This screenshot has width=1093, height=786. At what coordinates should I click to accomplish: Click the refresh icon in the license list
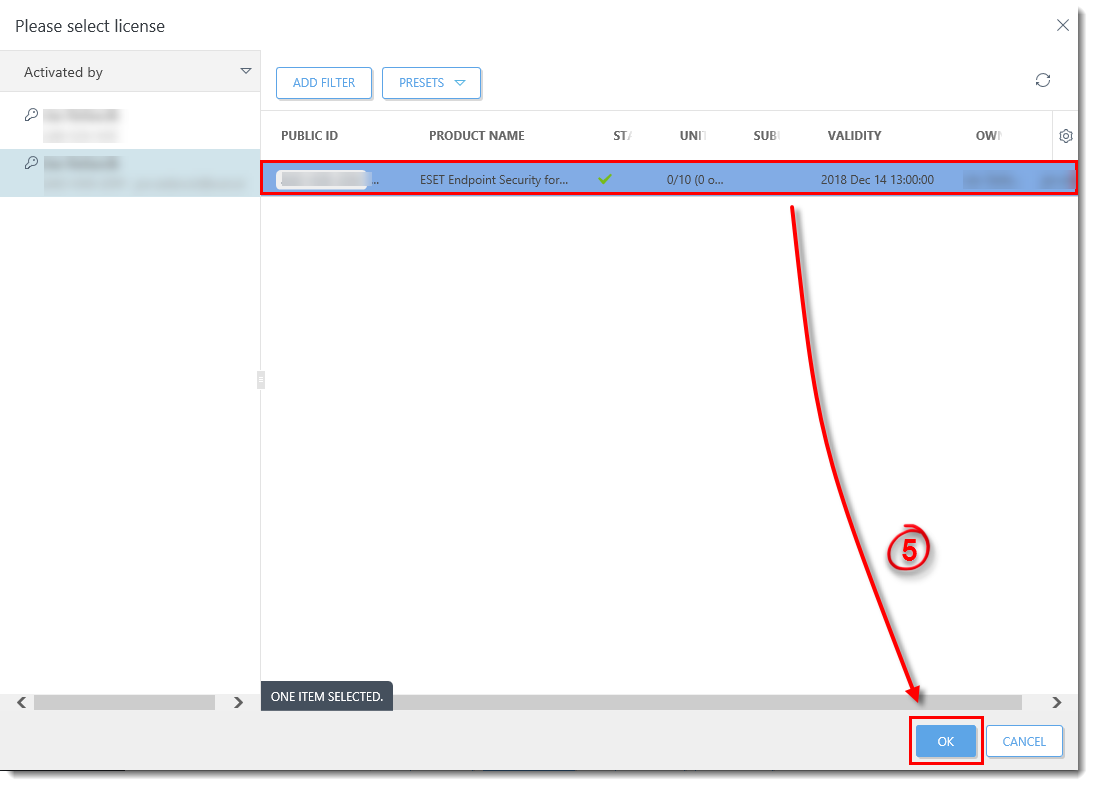coord(1043,80)
